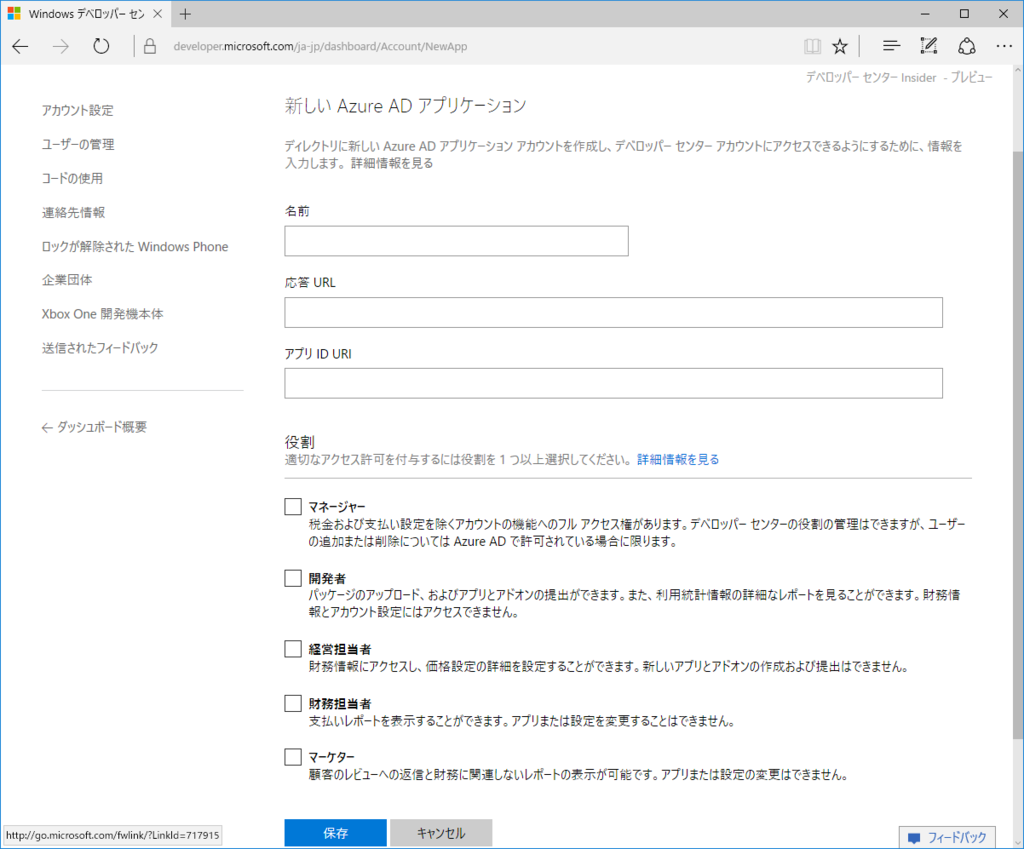Focus the 応答 URL input field

click(613, 312)
